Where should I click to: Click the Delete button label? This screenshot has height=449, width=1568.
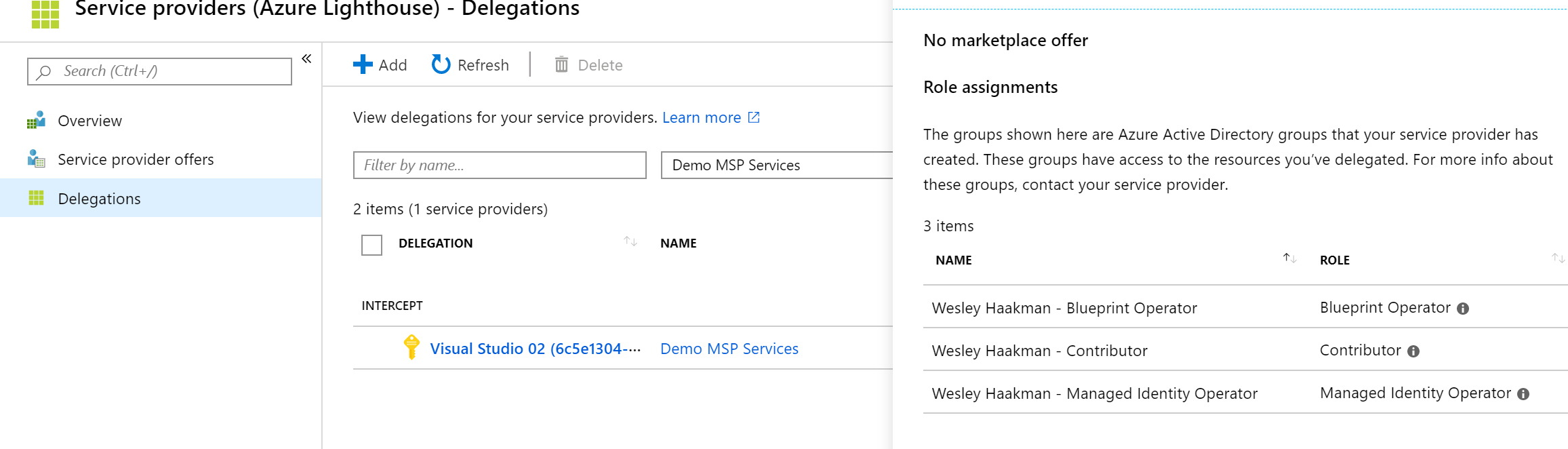[600, 65]
